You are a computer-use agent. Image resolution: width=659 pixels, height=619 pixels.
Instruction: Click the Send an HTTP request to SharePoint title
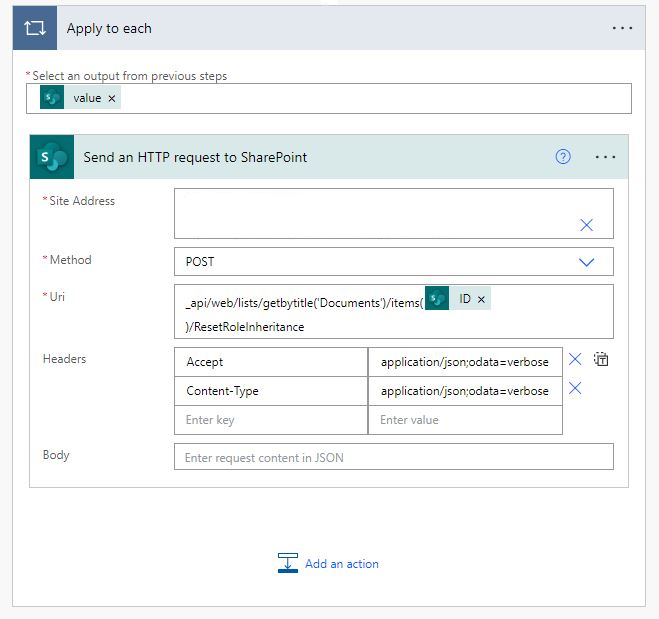pos(195,157)
